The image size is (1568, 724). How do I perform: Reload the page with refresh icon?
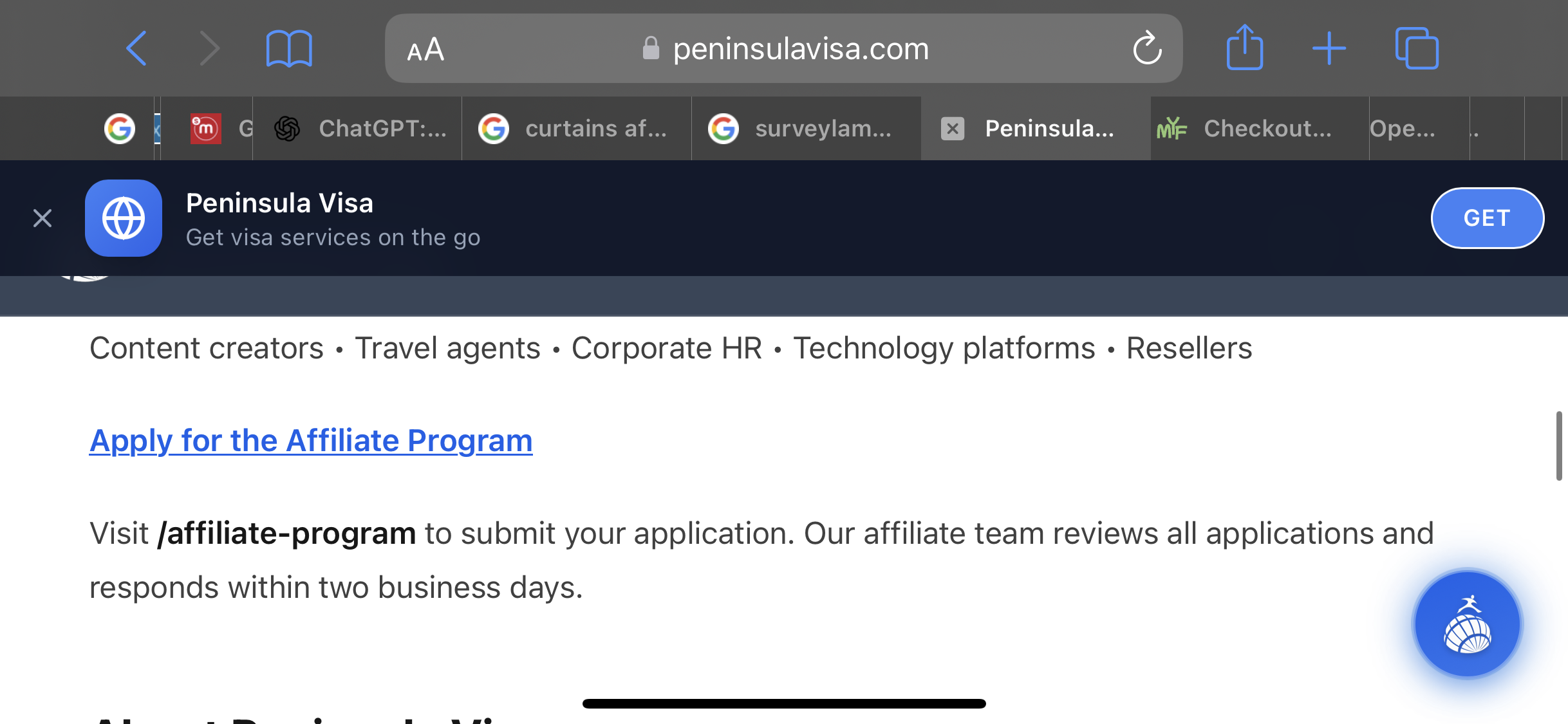tap(1147, 48)
